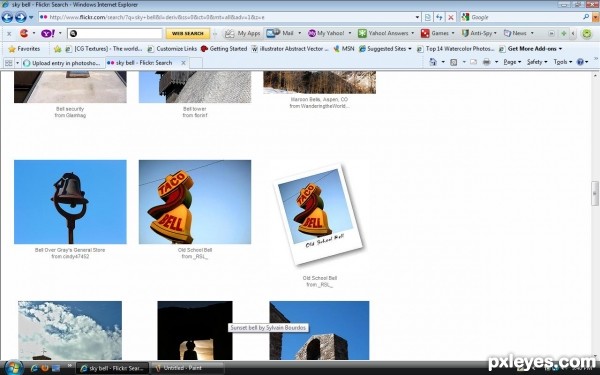
Task: Open illustrator Abstract Vector bookmark
Action: pos(290,49)
